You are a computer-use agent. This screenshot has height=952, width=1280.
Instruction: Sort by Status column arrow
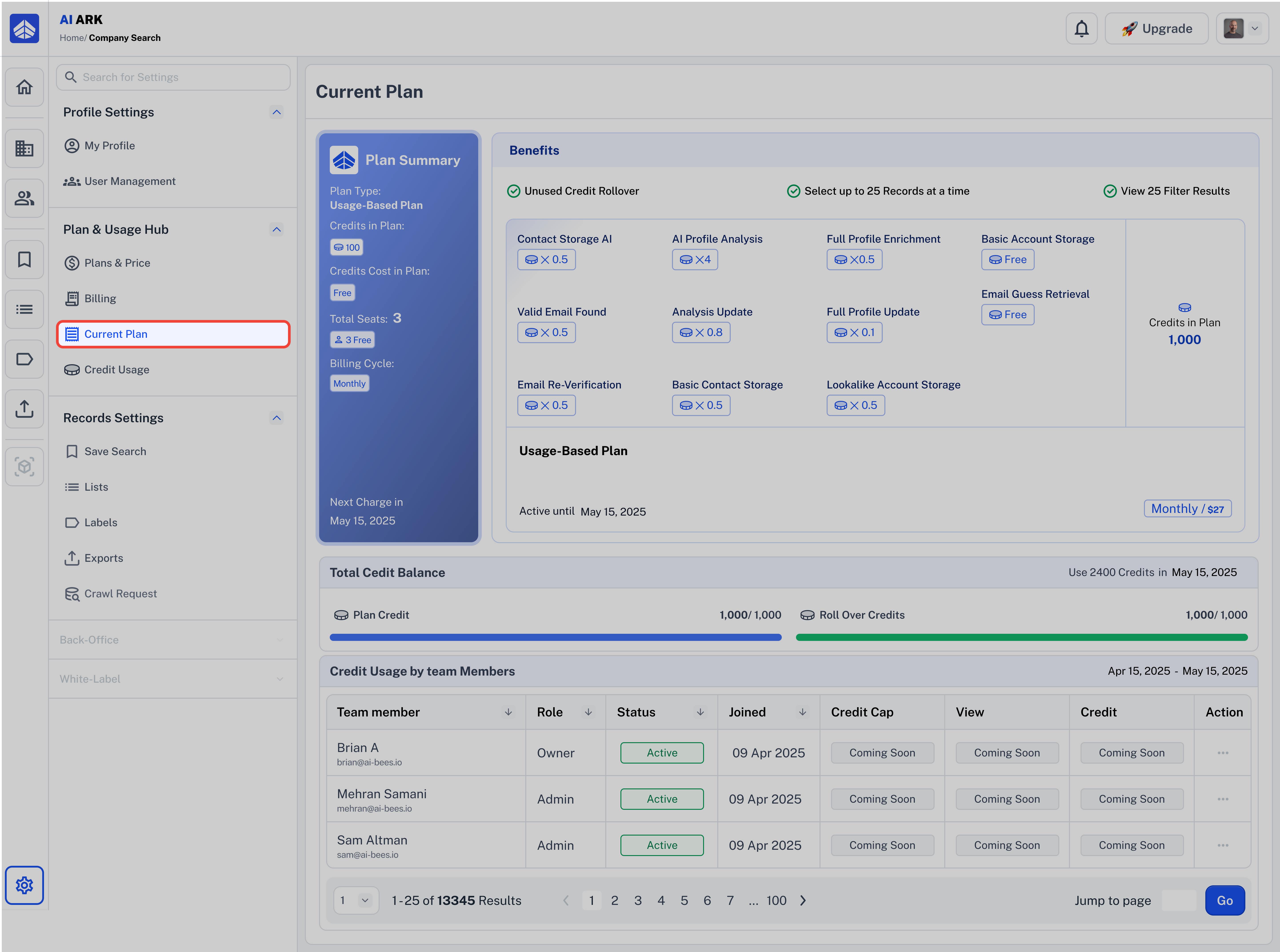(x=700, y=712)
